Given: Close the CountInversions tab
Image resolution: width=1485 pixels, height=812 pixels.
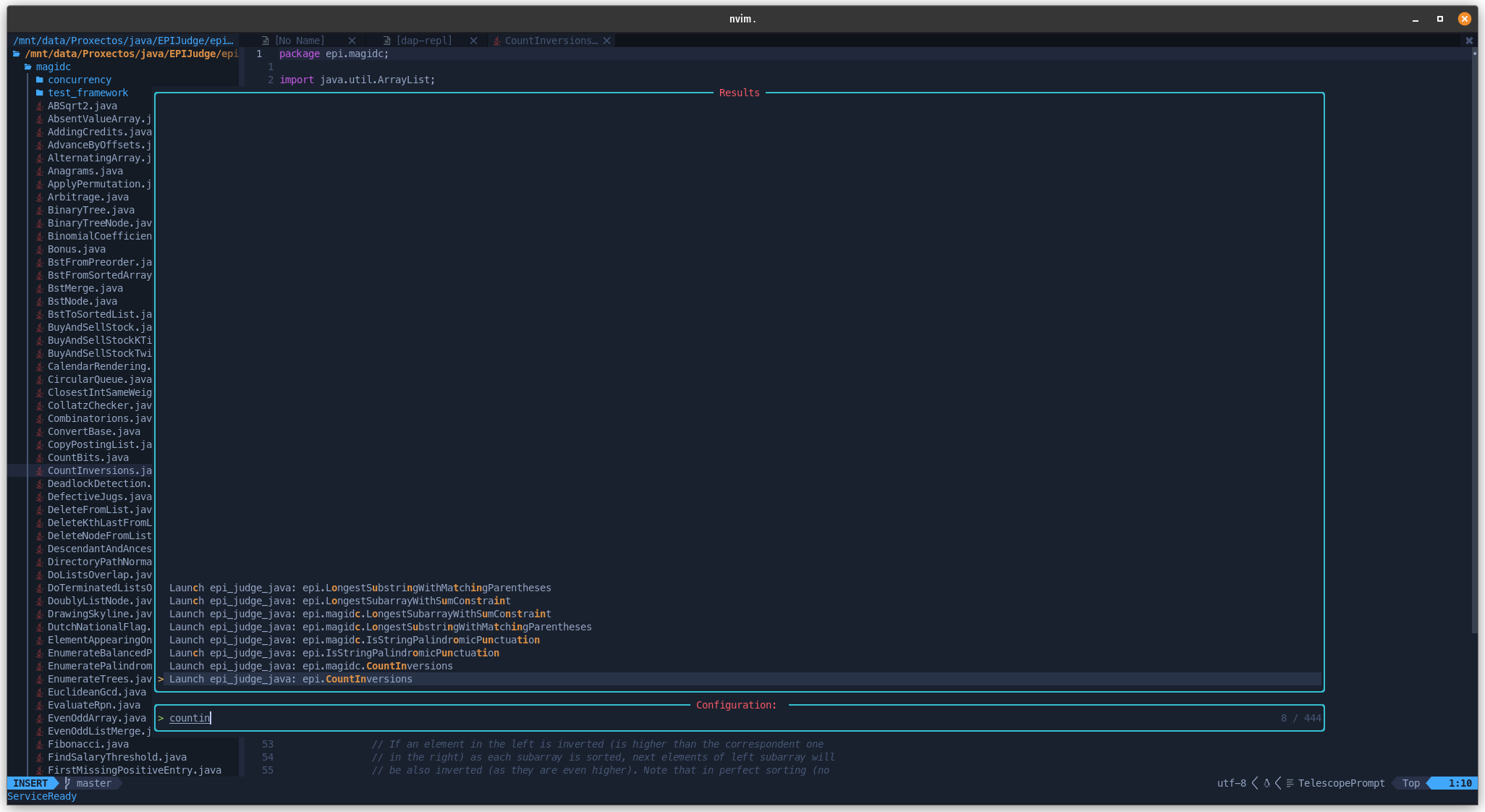Looking at the screenshot, I should (x=606, y=41).
